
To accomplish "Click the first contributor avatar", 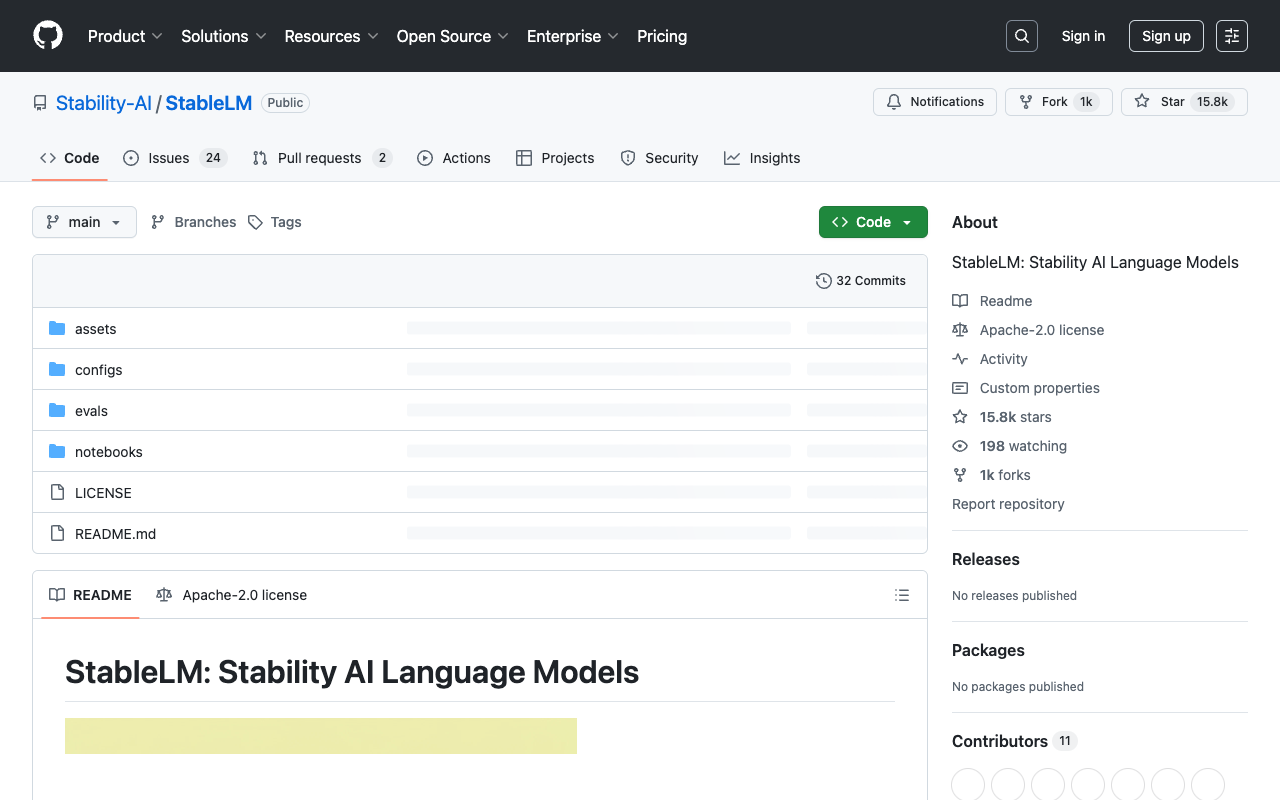I will click(x=968, y=784).
